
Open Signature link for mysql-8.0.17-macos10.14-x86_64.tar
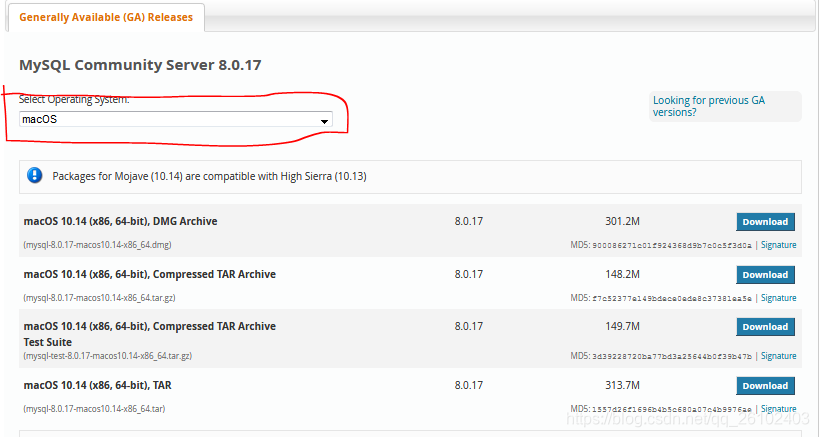pos(778,409)
